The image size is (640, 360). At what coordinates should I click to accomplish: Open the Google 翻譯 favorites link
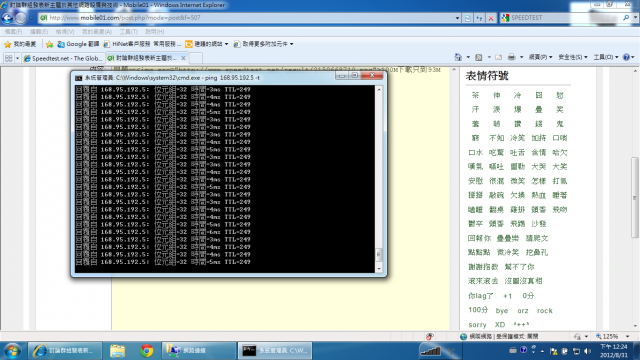tap(78, 44)
